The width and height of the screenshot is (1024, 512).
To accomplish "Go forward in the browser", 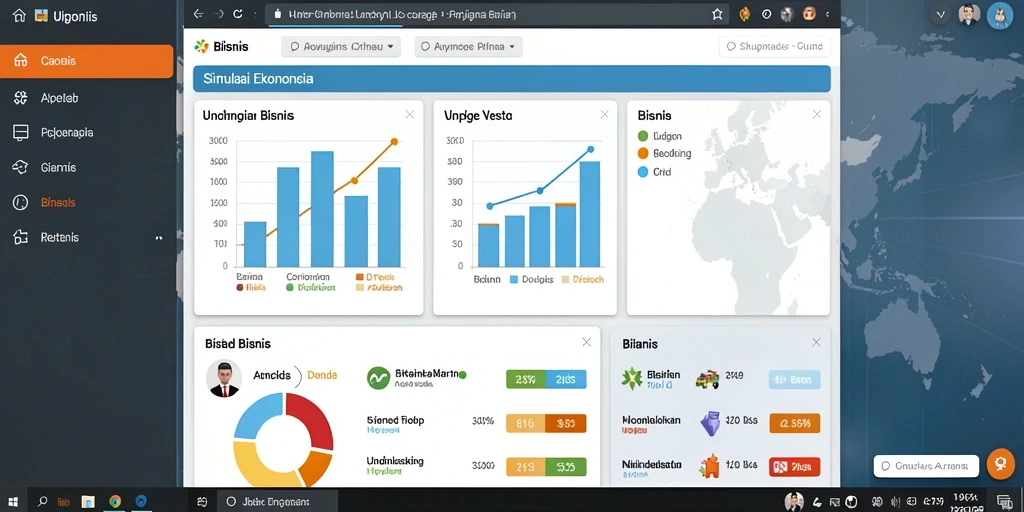I will (x=219, y=14).
